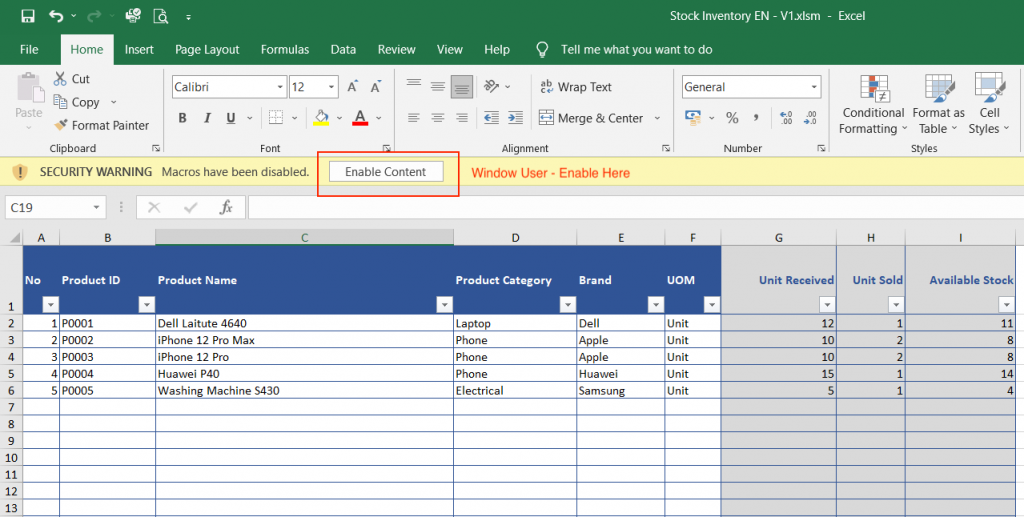Click Merge & Center

pyautogui.click(x=592, y=118)
